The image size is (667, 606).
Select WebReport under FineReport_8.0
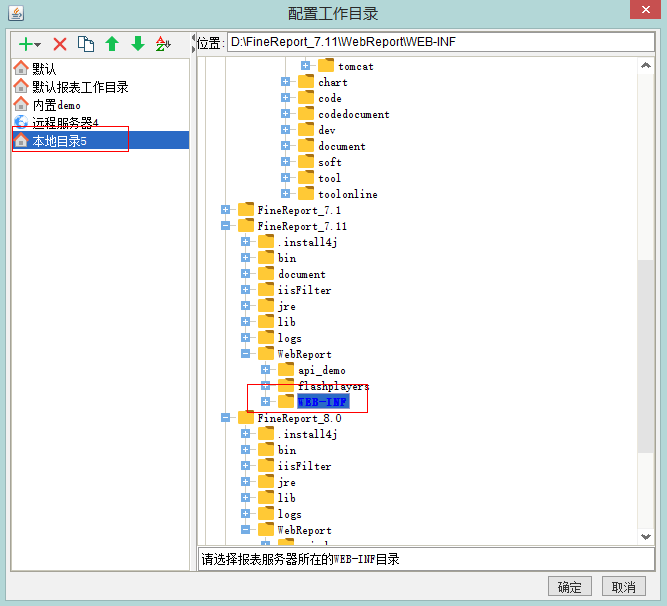(x=304, y=530)
